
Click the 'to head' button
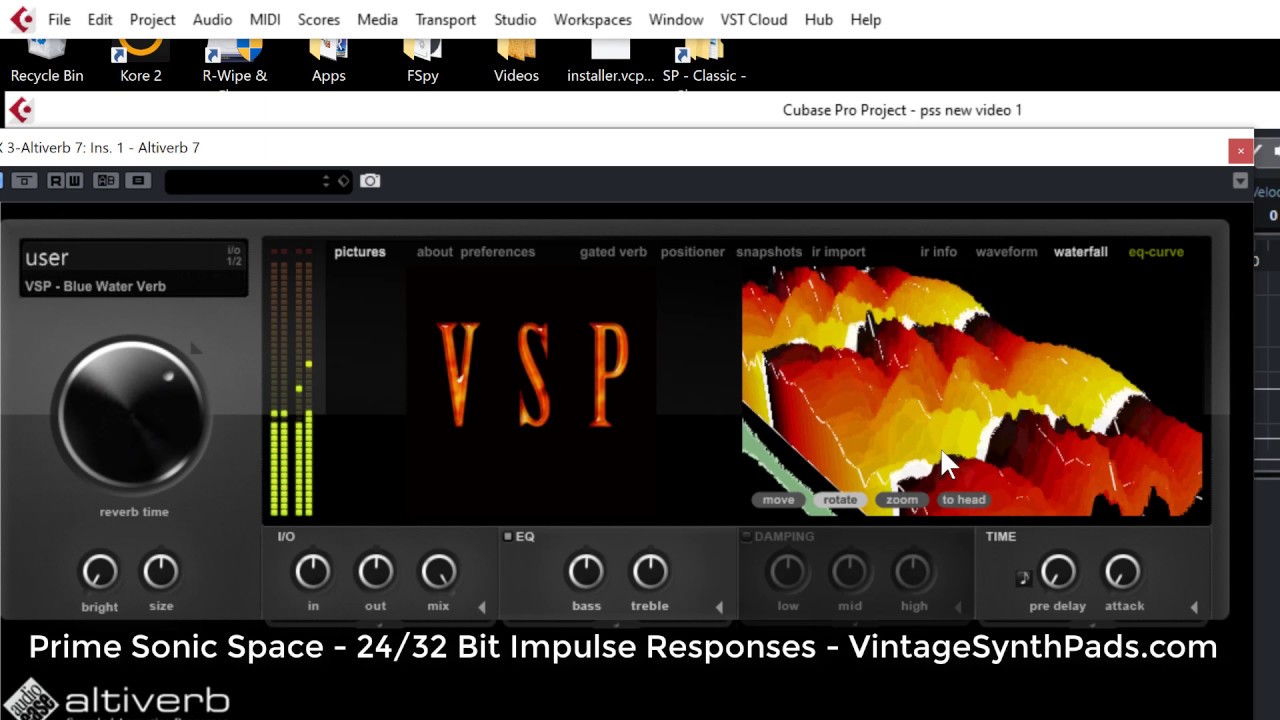[x=963, y=500]
